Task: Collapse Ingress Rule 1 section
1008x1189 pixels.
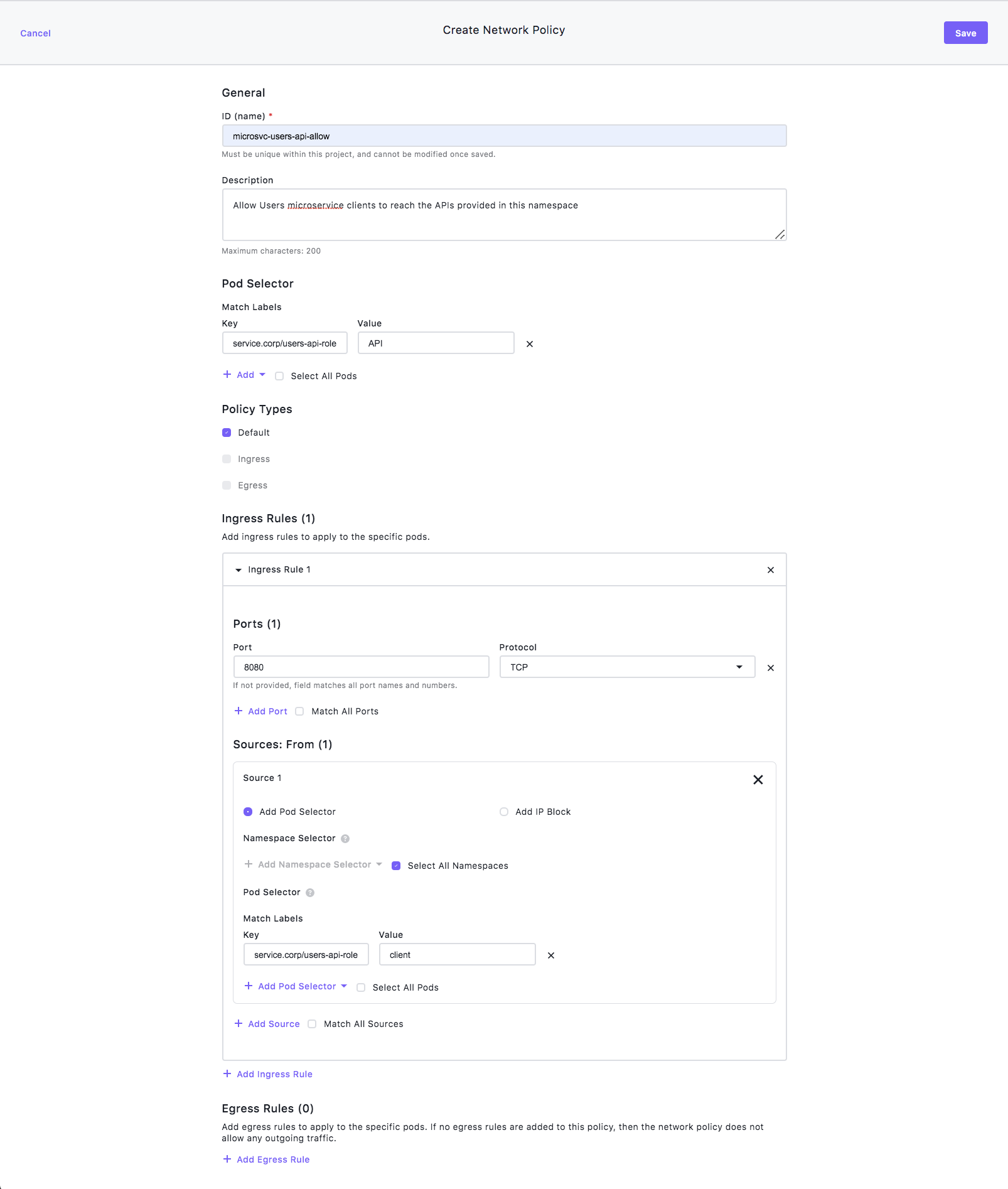Action: (x=239, y=570)
